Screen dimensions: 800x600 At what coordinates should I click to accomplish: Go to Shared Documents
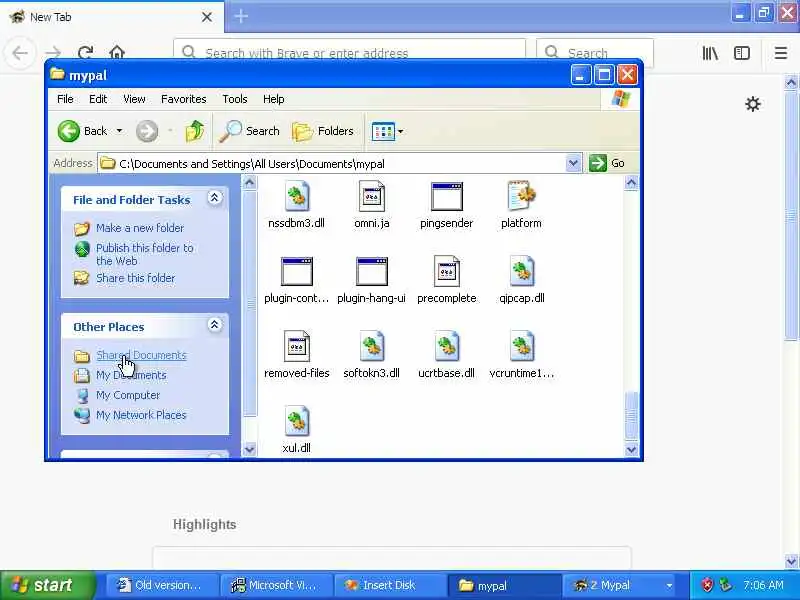[x=141, y=355]
